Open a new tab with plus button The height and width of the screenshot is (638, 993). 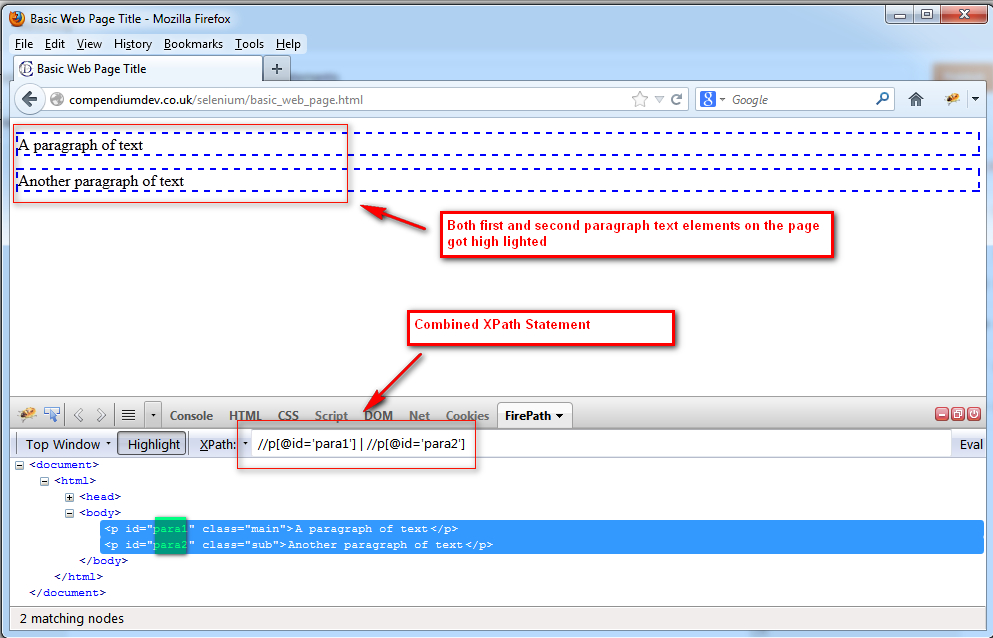[276, 71]
